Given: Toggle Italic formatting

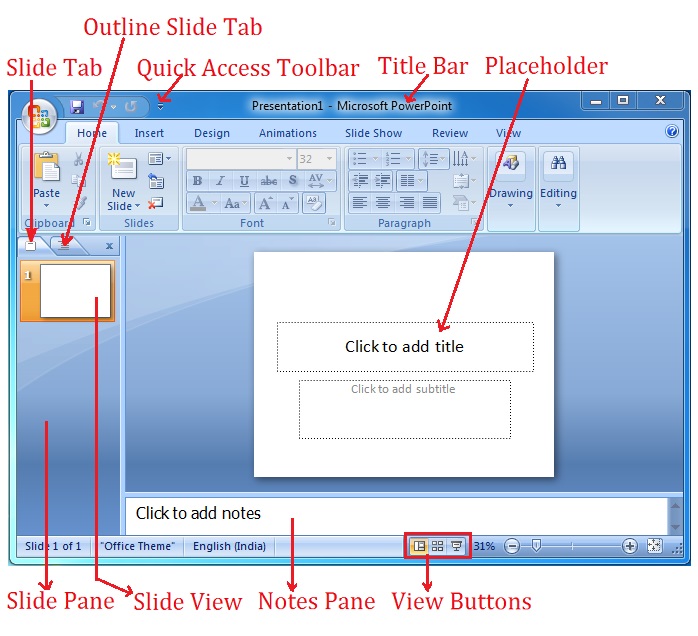Looking at the screenshot, I should [220, 181].
